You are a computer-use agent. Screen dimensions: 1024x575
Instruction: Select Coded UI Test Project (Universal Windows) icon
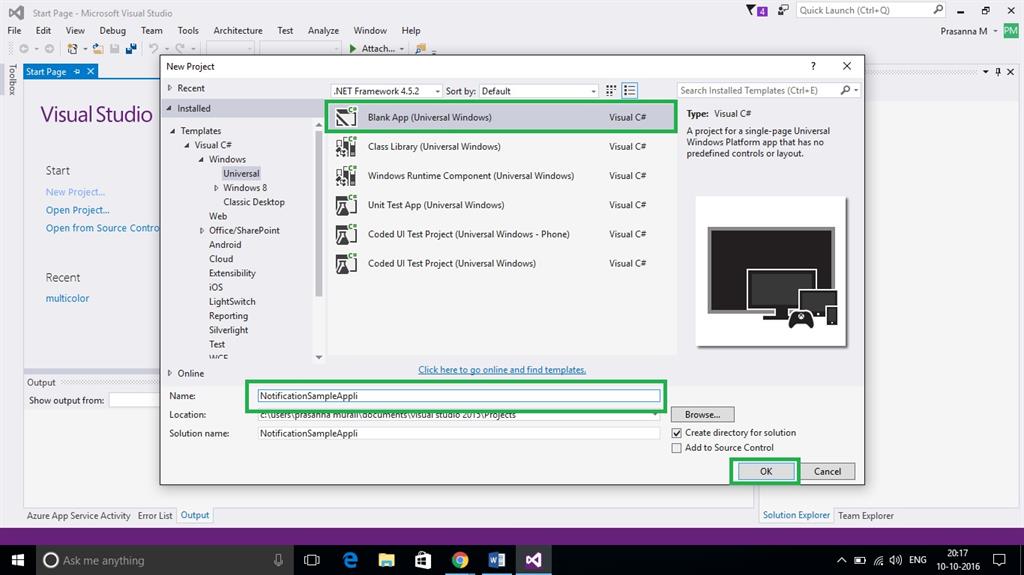[346, 263]
